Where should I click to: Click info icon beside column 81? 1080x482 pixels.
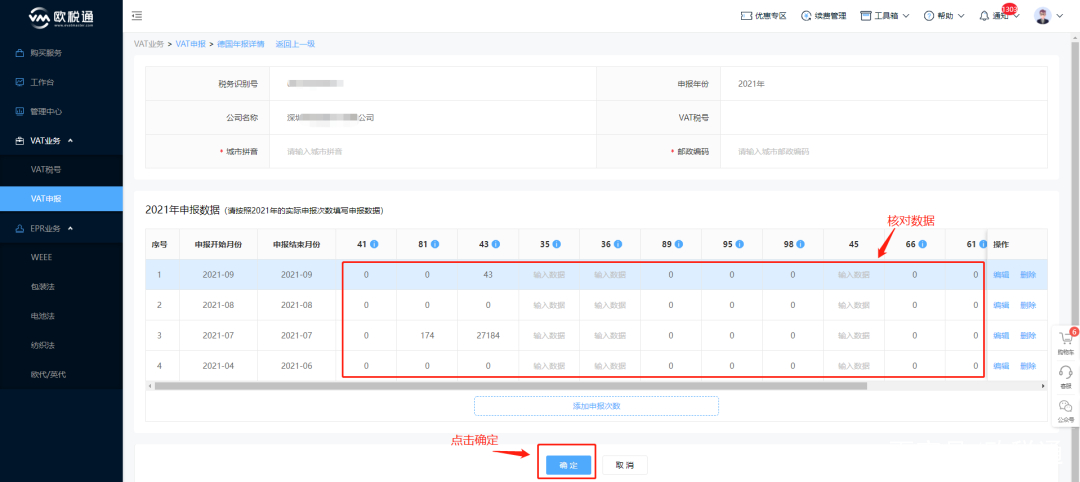[435, 244]
